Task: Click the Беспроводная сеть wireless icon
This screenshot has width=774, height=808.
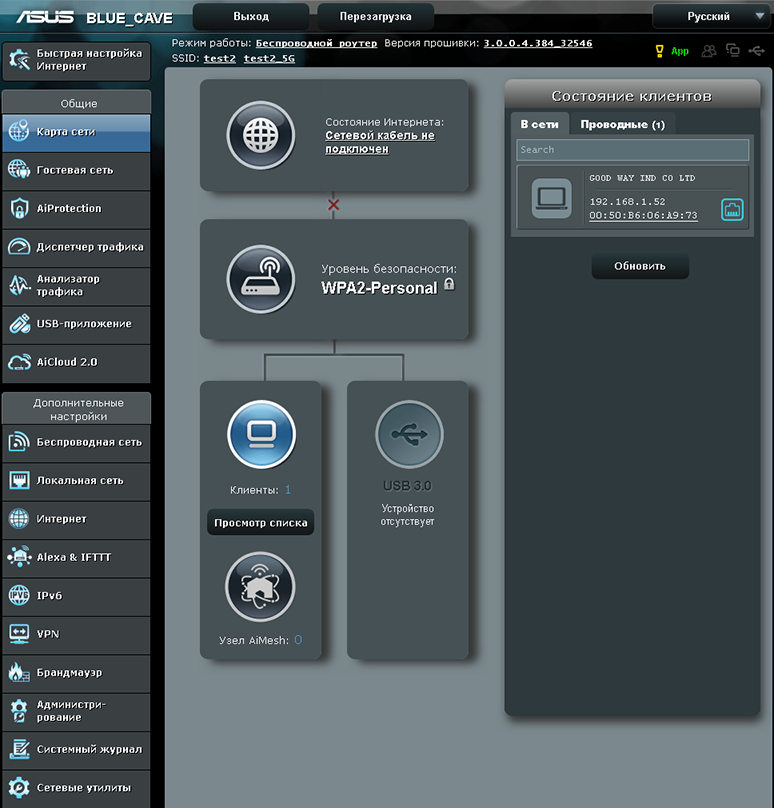Action: point(19,442)
